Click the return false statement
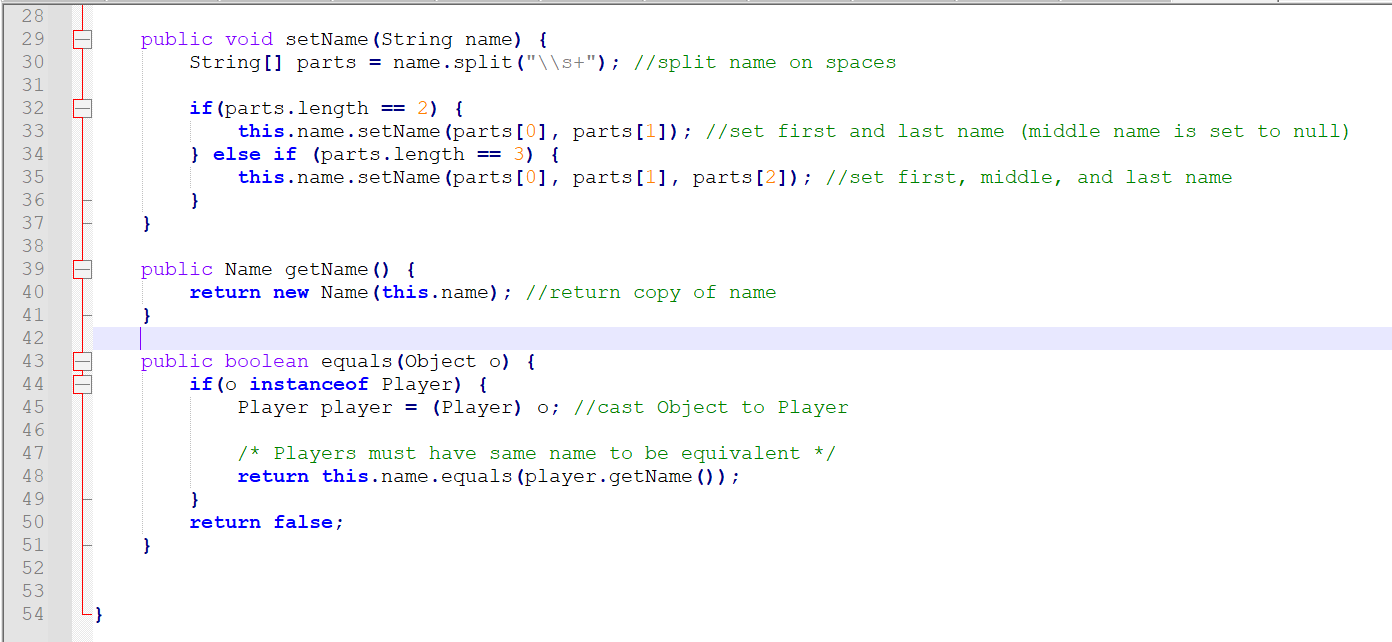Screen dimensions: 1392x642 [x=266, y=522]
